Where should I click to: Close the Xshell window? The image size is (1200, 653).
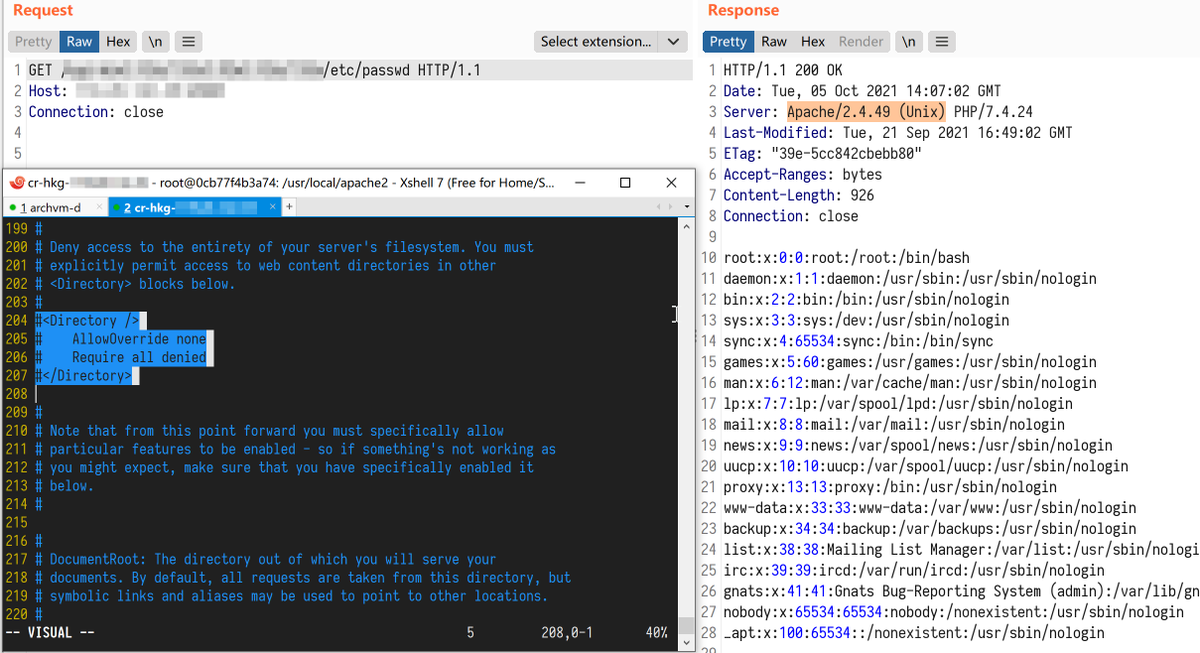pos(672,183)
